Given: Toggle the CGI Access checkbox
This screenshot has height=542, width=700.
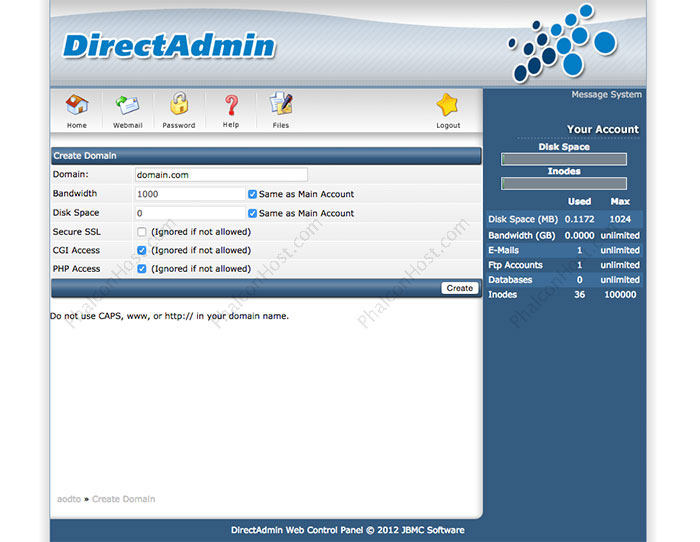Looking at the screenshot, I should (x=142, y=250).
